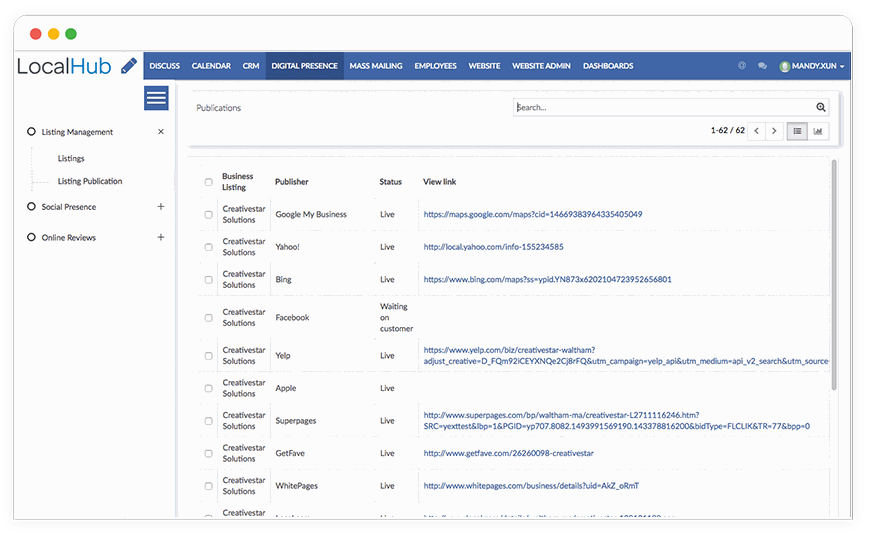Open the MANDY.XUN user dropdown
The height and width of the screenshot is (535, 869).
812,66
